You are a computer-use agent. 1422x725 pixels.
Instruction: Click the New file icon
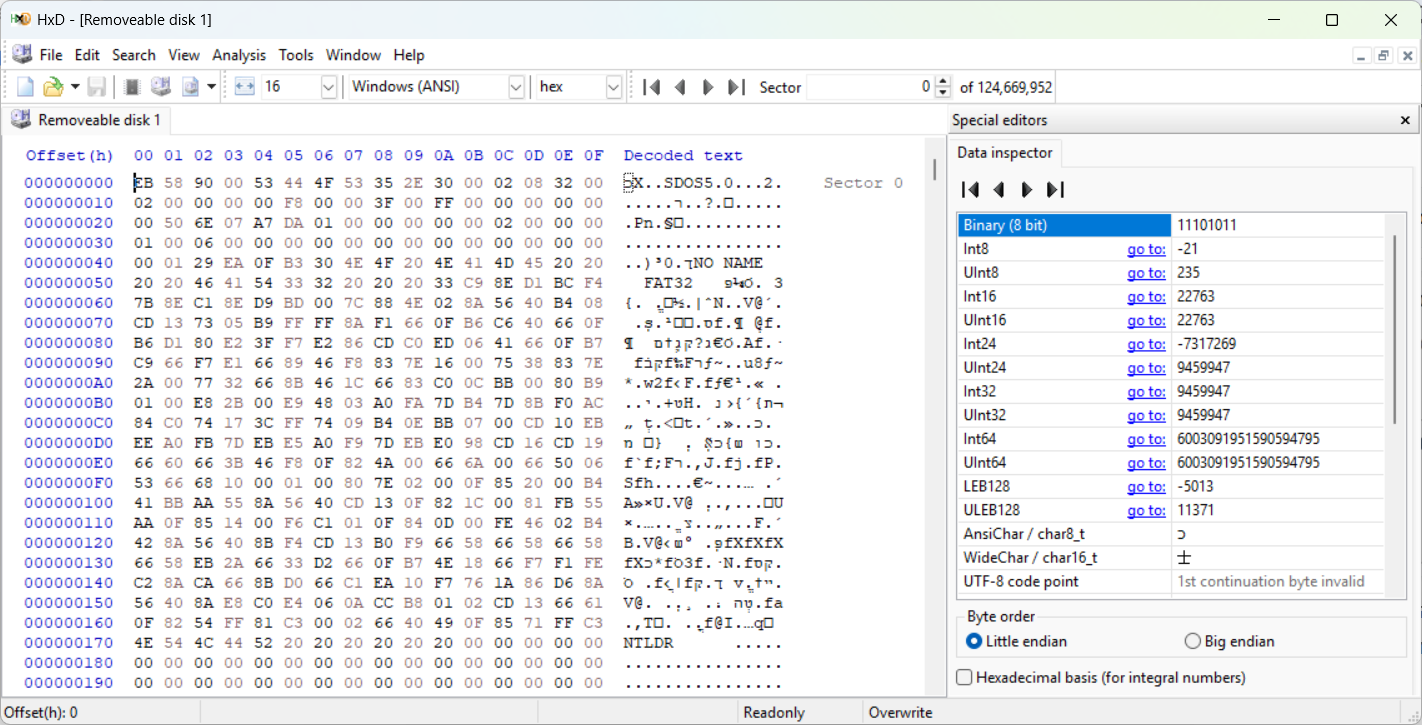pyautogui.click(x=25, y=87)
